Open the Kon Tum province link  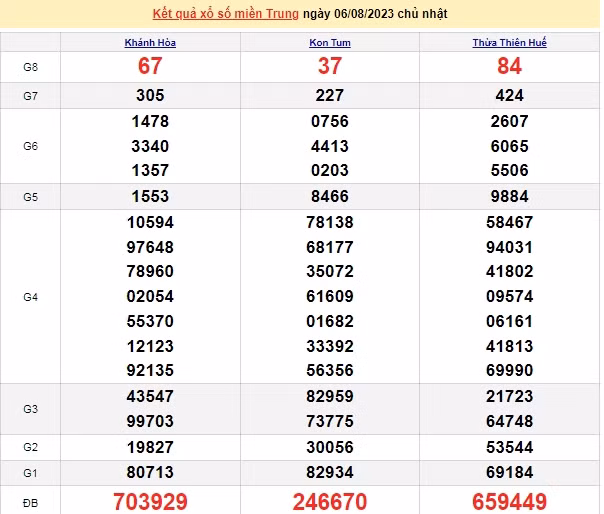(x=329, y=43)
